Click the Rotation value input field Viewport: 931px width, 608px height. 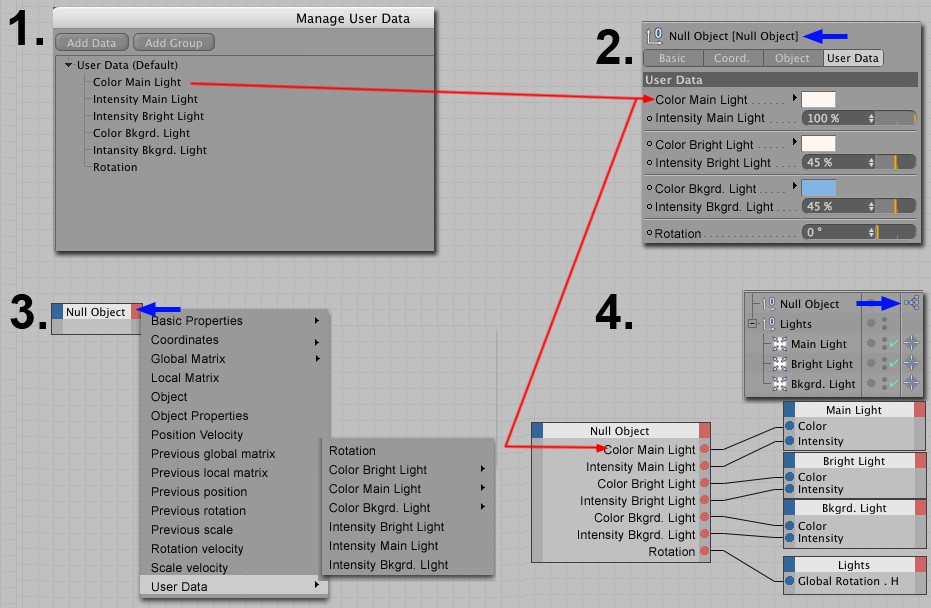point(836,233)
